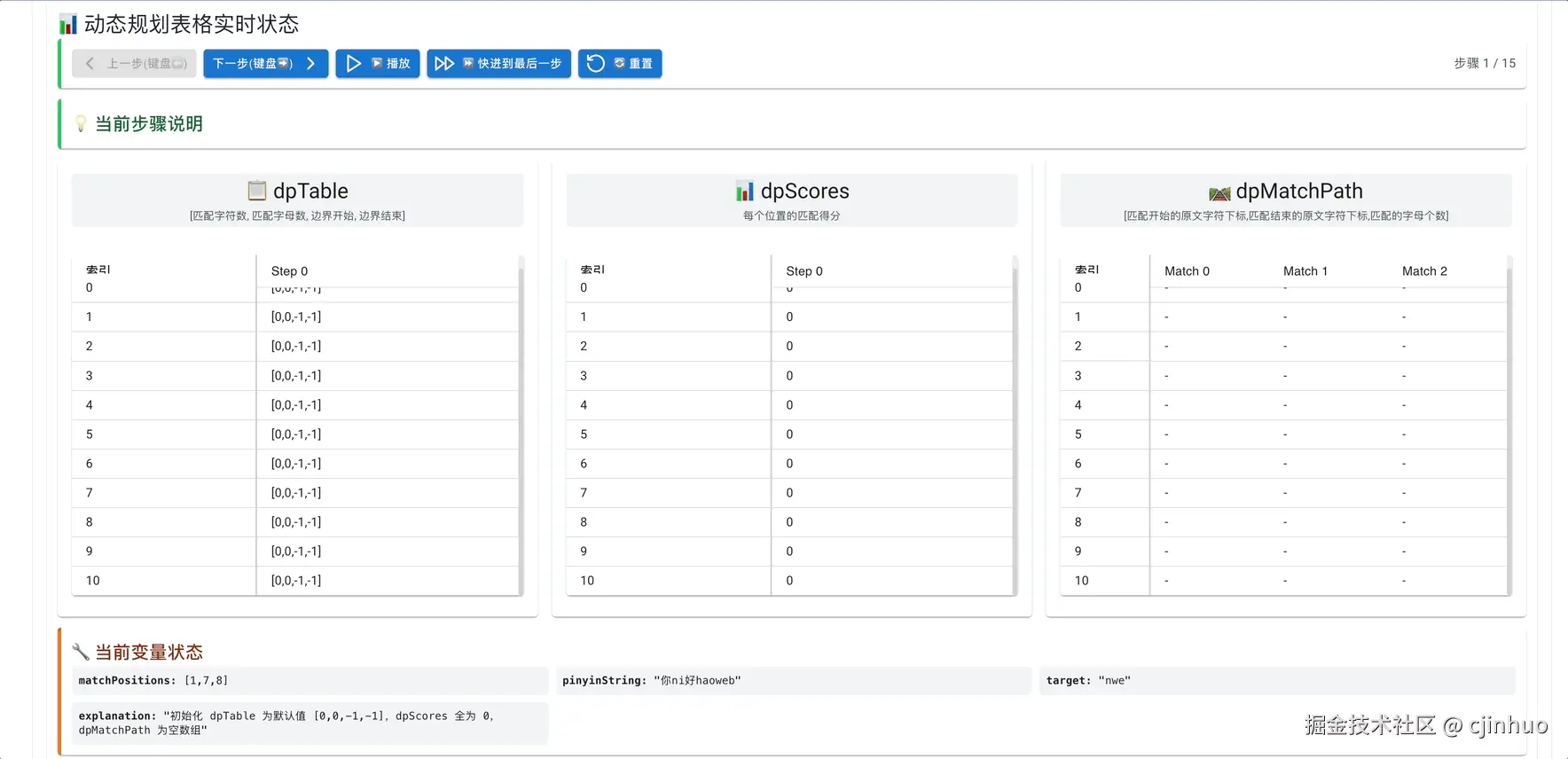This screenshot has width=1568, height=759.
Task: Click the clipboard icon beside dpTable
Action: (257, 191)
